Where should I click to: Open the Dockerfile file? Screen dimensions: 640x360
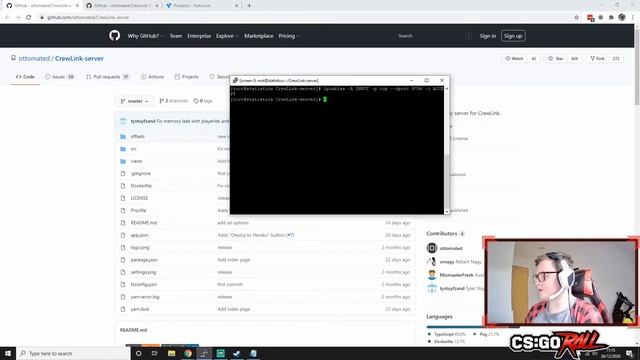pyautogui.click(x=141, y=186)
